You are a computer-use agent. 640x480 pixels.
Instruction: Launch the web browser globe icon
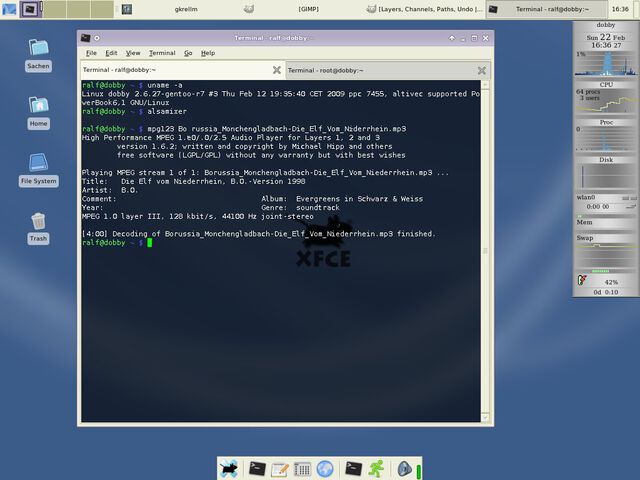325,469
